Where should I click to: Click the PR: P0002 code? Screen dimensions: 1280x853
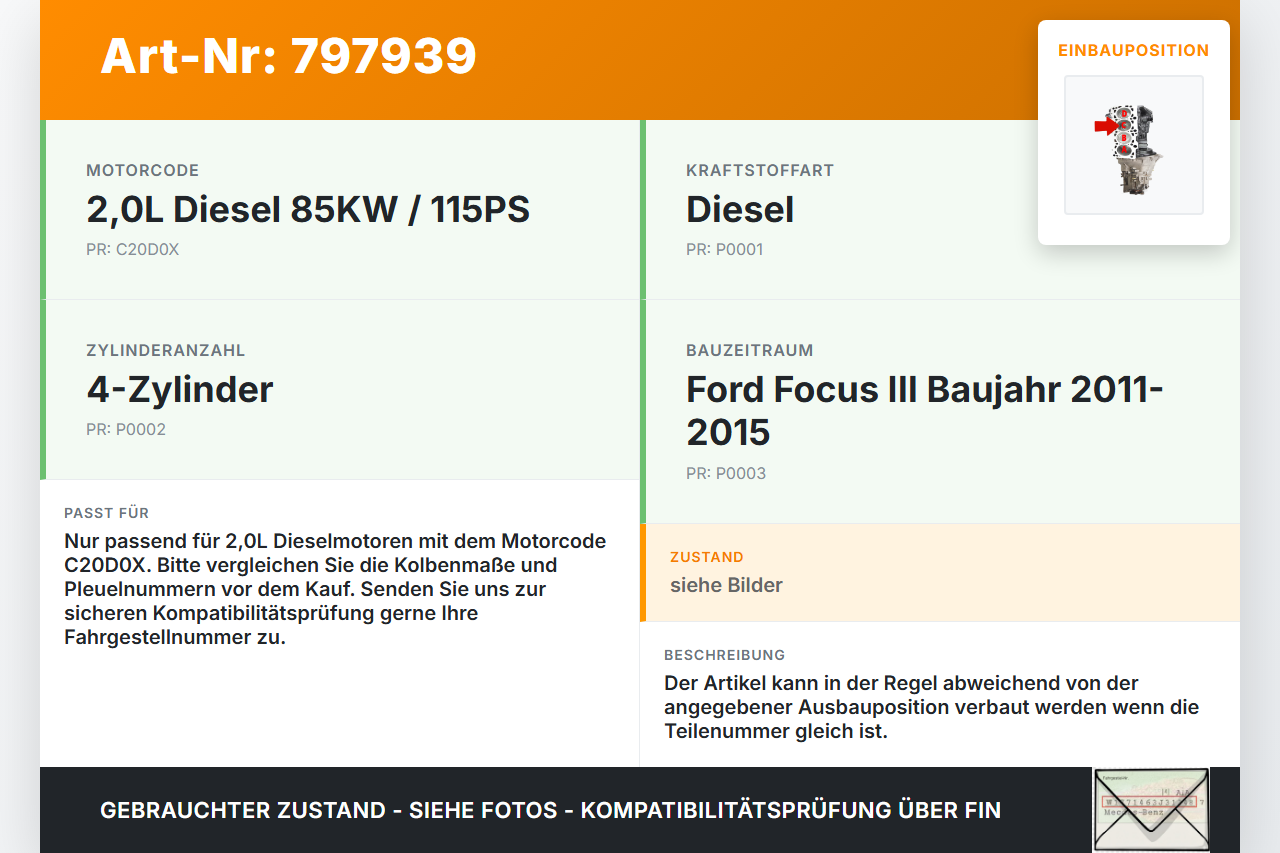pyautogui.click(x=126, y=429)
